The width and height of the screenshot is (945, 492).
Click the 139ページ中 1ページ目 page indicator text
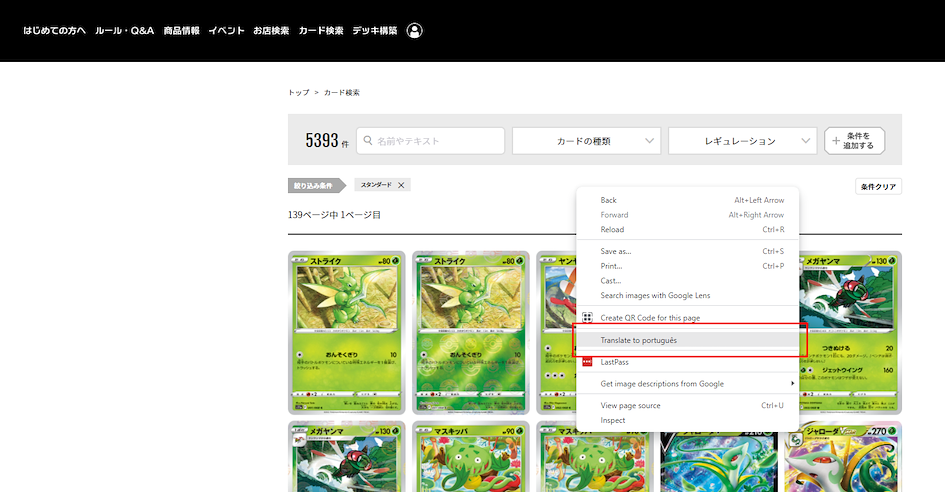coord(334,215)
